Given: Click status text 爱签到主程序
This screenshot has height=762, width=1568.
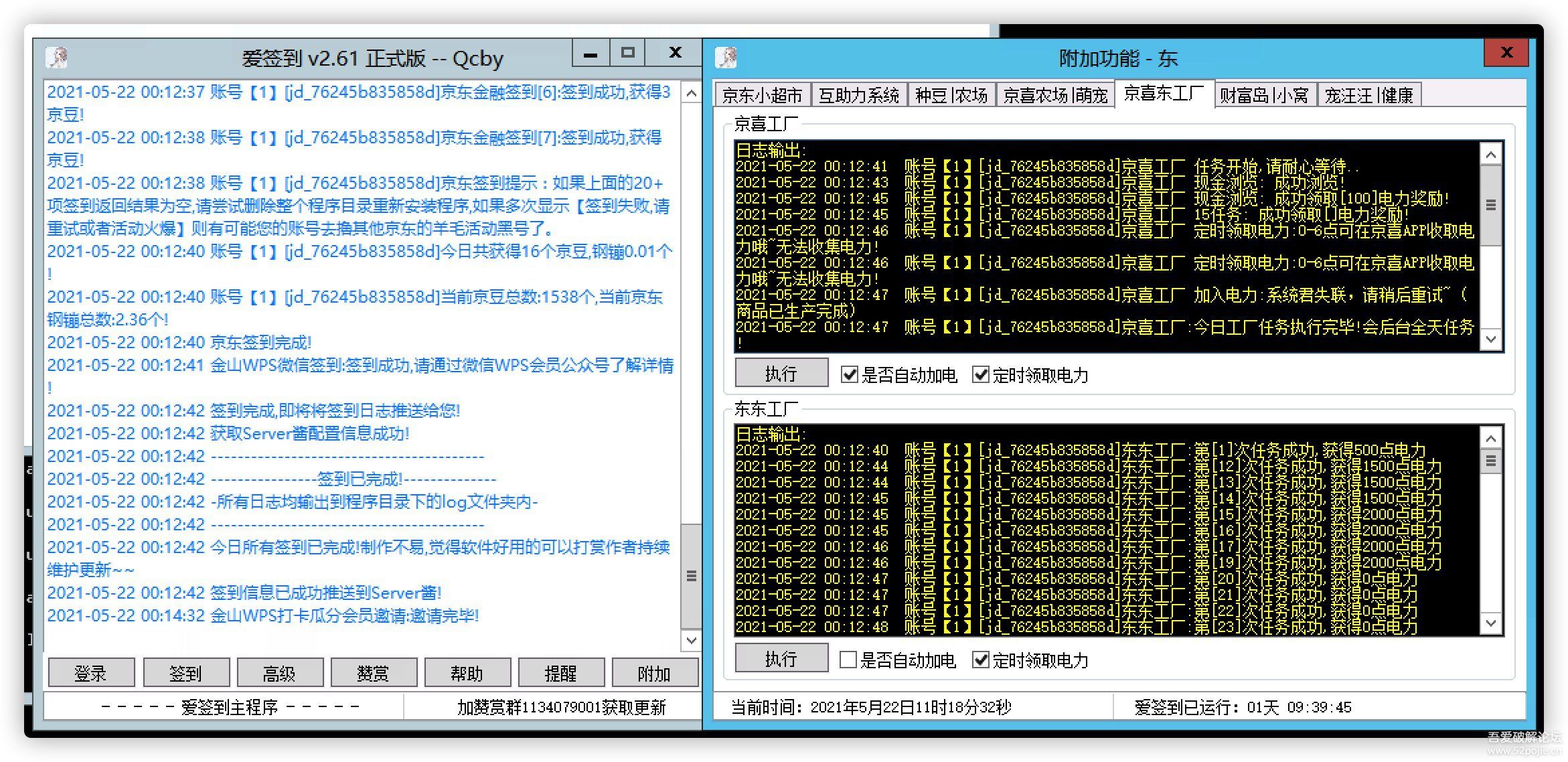Looking at the screenshot, I should [x=230, y=707].
